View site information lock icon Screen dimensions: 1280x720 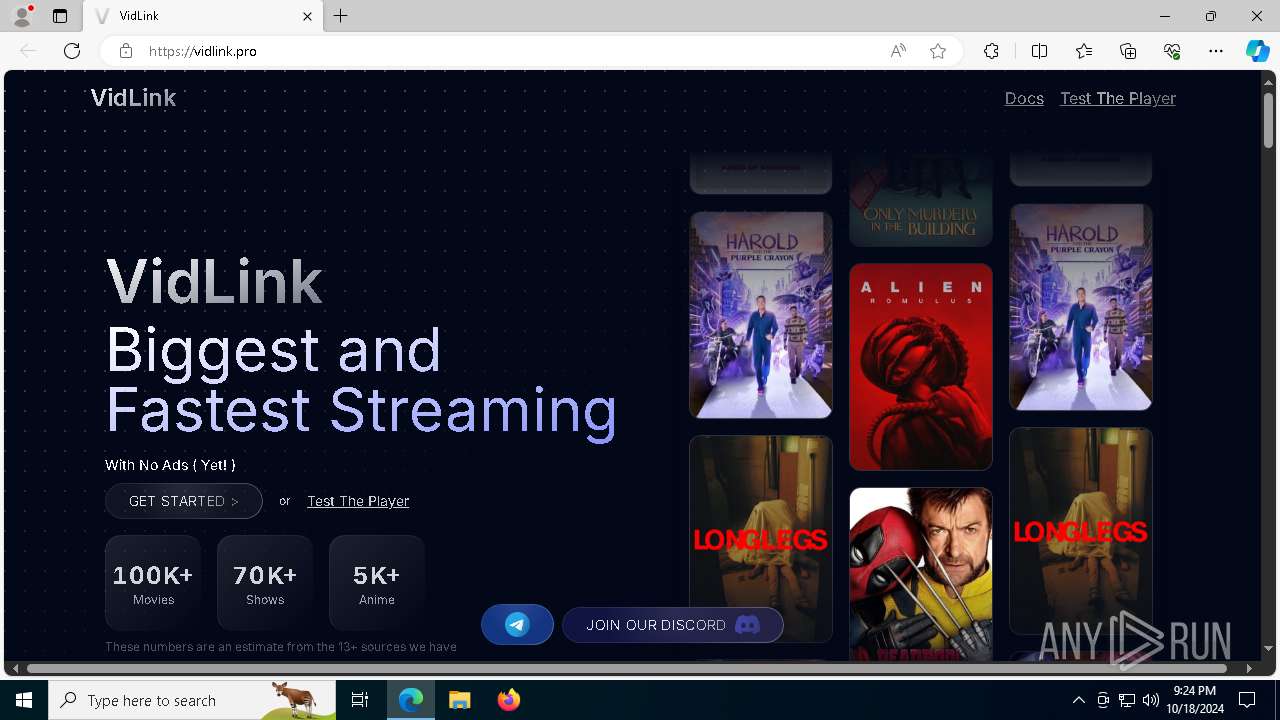[126, 51]
